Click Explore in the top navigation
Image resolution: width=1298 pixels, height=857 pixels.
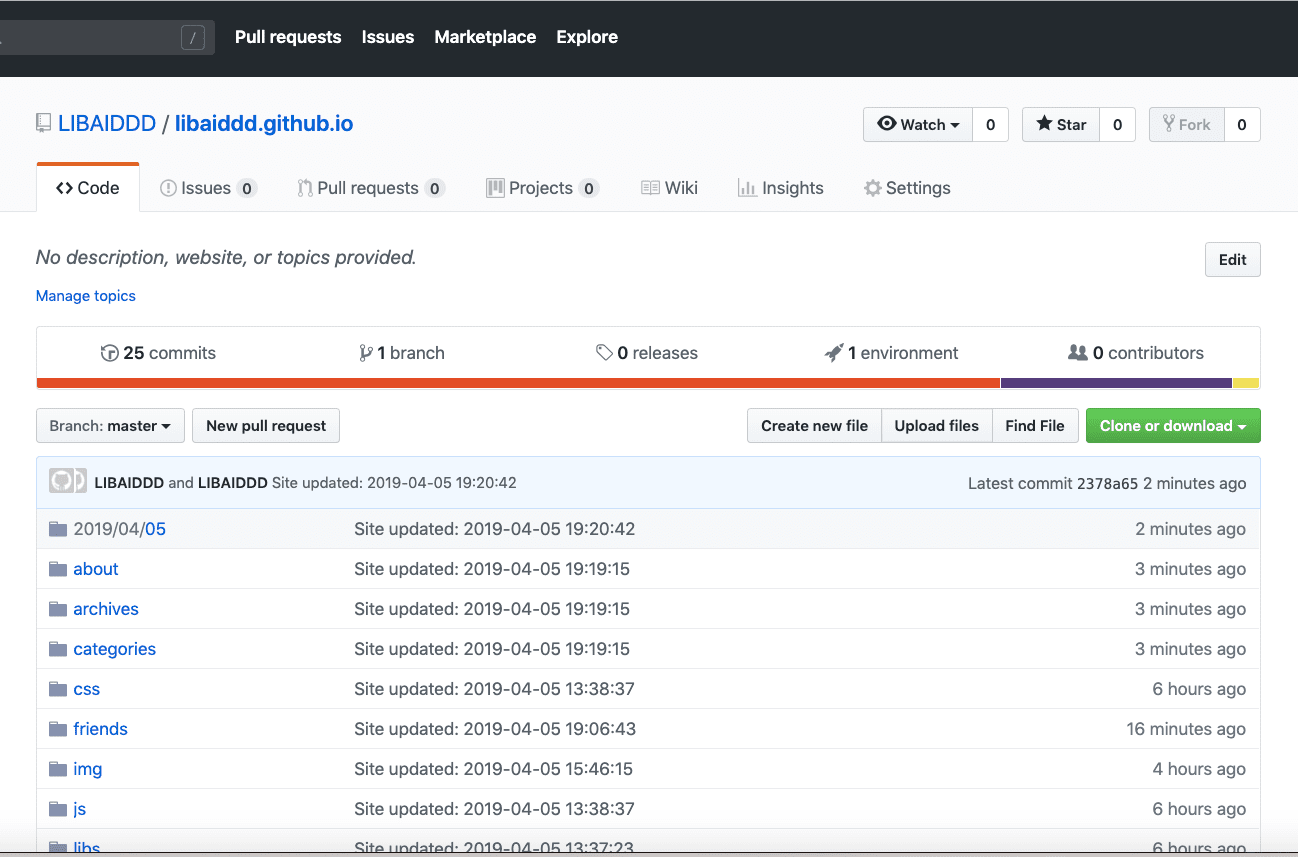tap(587, 37)
